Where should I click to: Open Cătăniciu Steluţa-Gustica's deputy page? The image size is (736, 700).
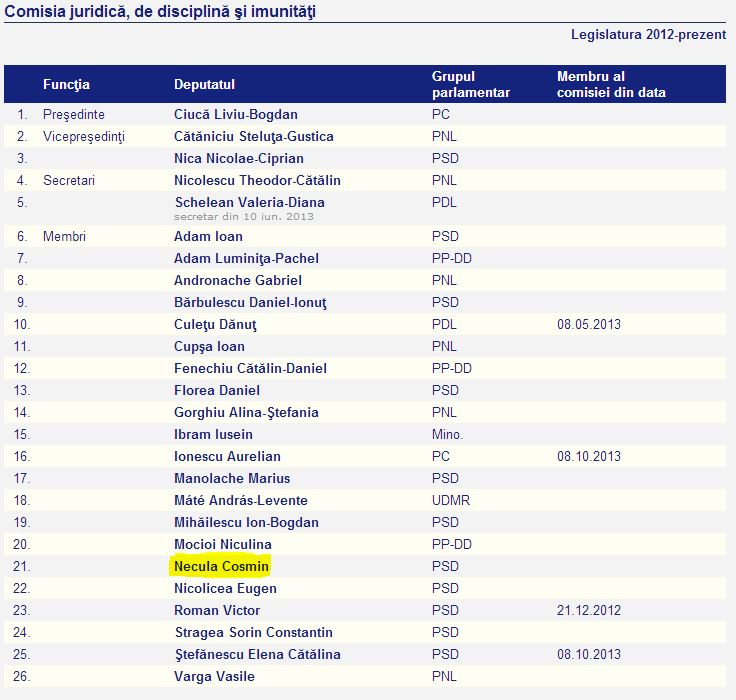253,136
